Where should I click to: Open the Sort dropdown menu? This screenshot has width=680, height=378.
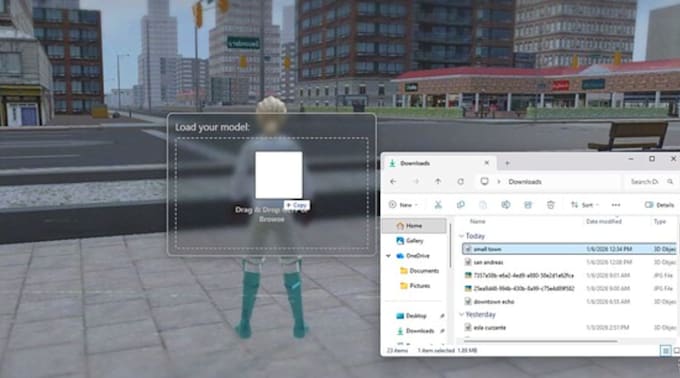point(585,205)
